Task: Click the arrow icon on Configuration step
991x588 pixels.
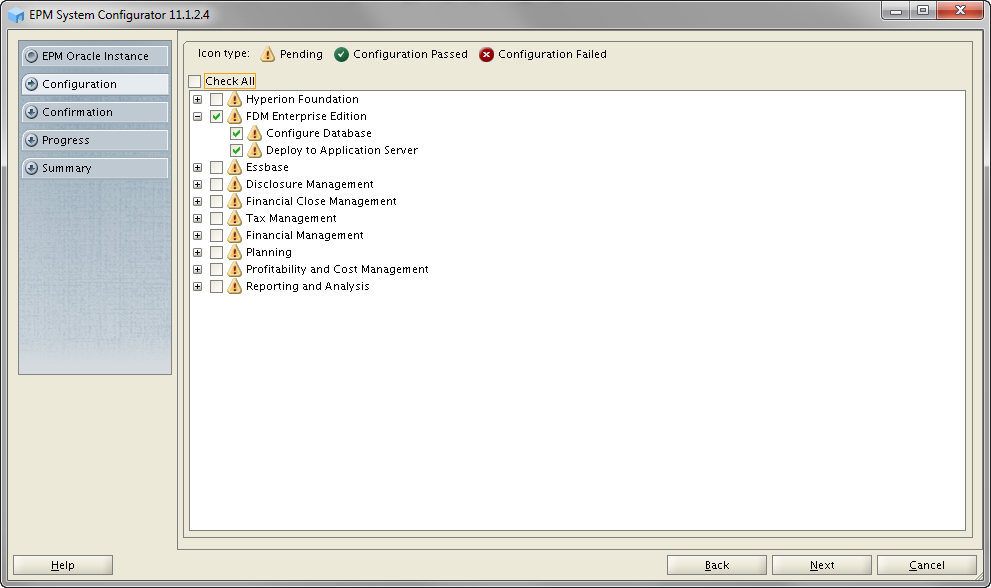Action: coord(32,84)
